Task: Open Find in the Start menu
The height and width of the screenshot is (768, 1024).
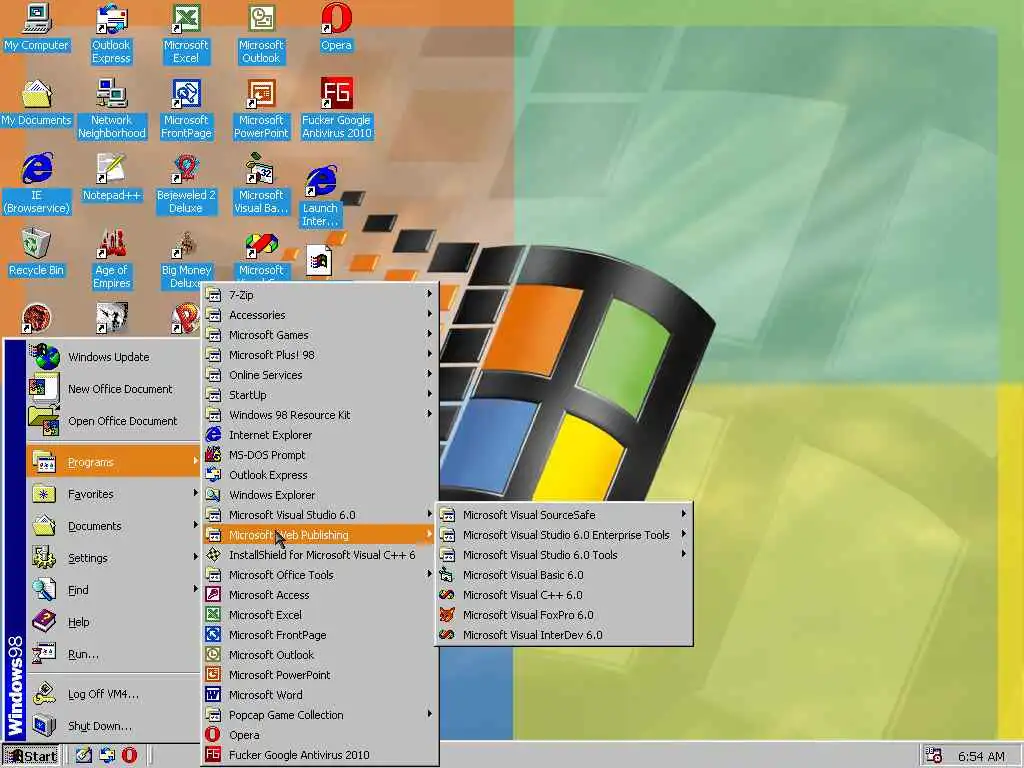Action: [114, 590]
